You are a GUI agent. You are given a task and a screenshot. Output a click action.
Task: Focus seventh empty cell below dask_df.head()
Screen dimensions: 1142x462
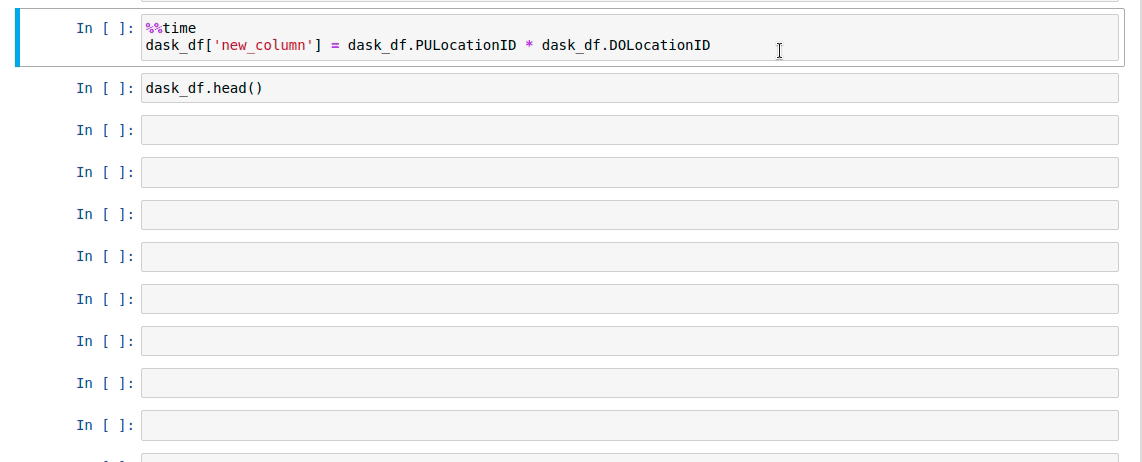tap(629, 383)
